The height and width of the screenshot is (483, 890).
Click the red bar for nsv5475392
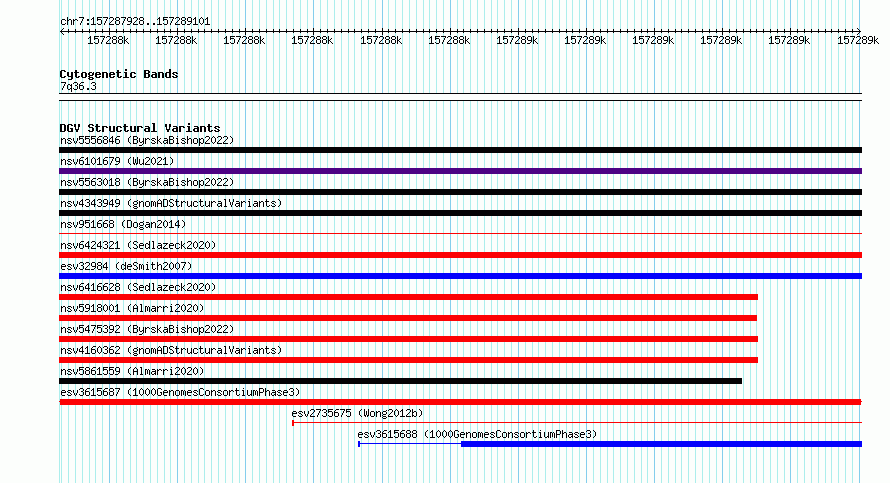pos(409,339)
